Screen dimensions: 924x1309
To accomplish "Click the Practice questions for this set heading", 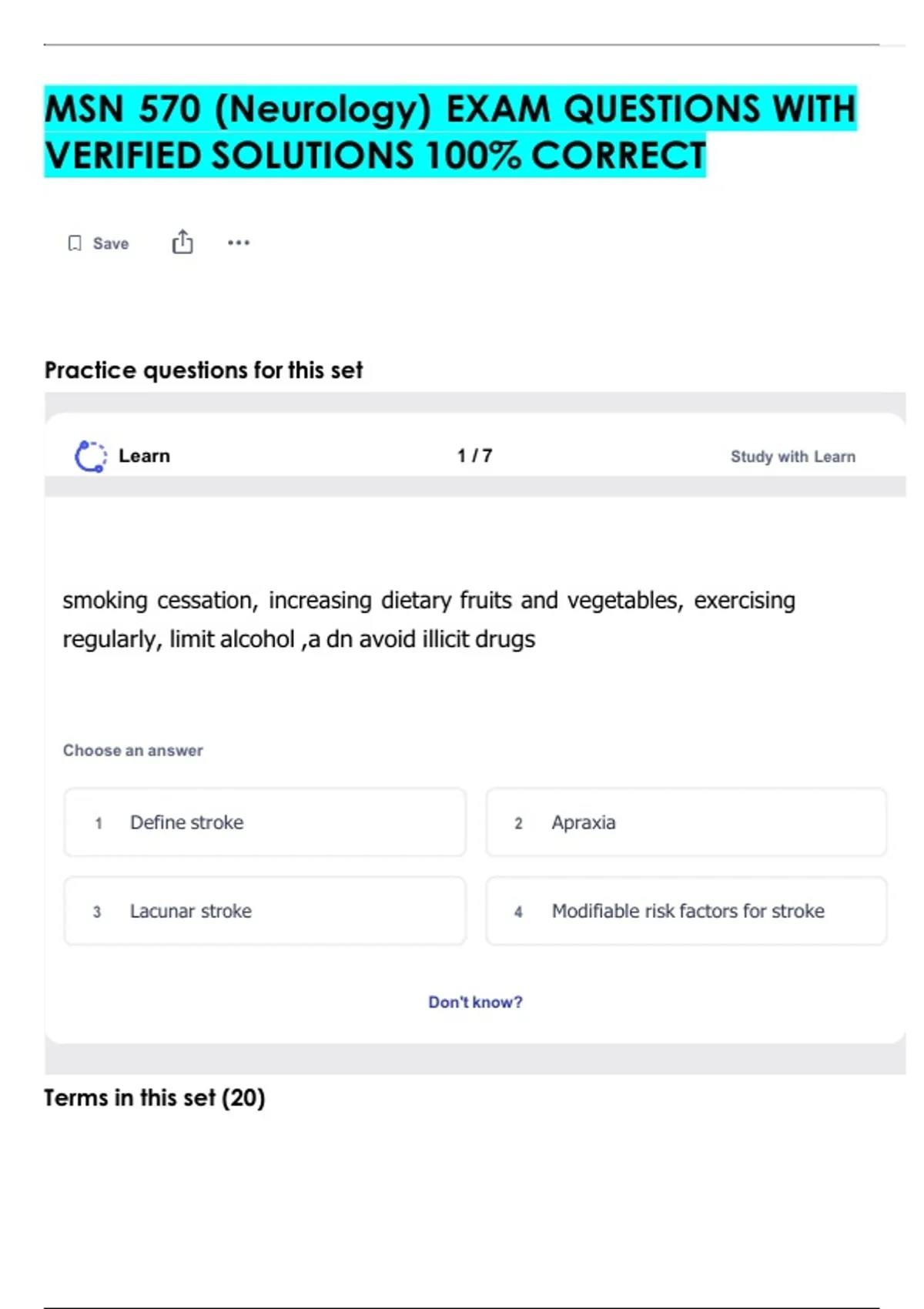I will [x=203, y=370].
